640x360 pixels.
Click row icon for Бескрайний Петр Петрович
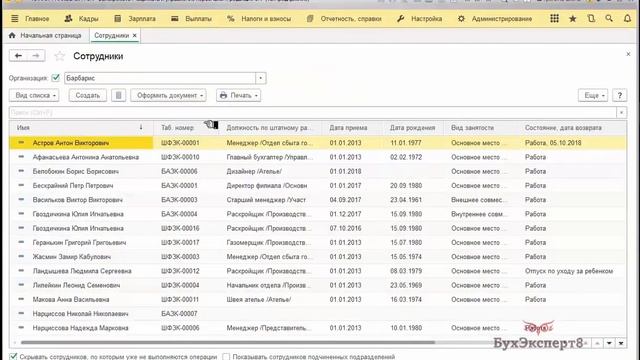click(21, 185)
